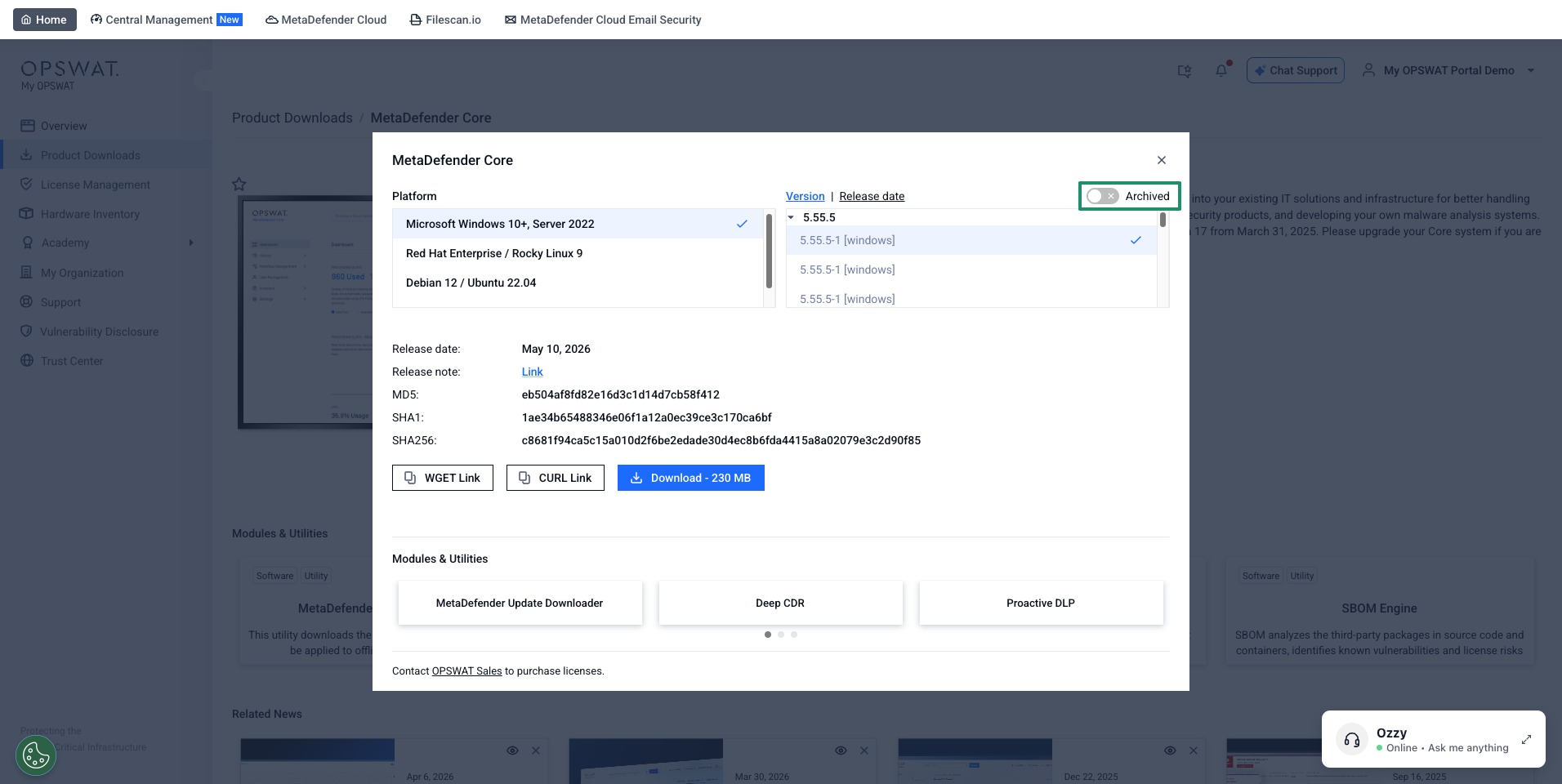Image resolution: width=1562 pixels, height=784 pixels.
Task: Click the MD5 hash value eb504af8…
Action: pos(621,394)
